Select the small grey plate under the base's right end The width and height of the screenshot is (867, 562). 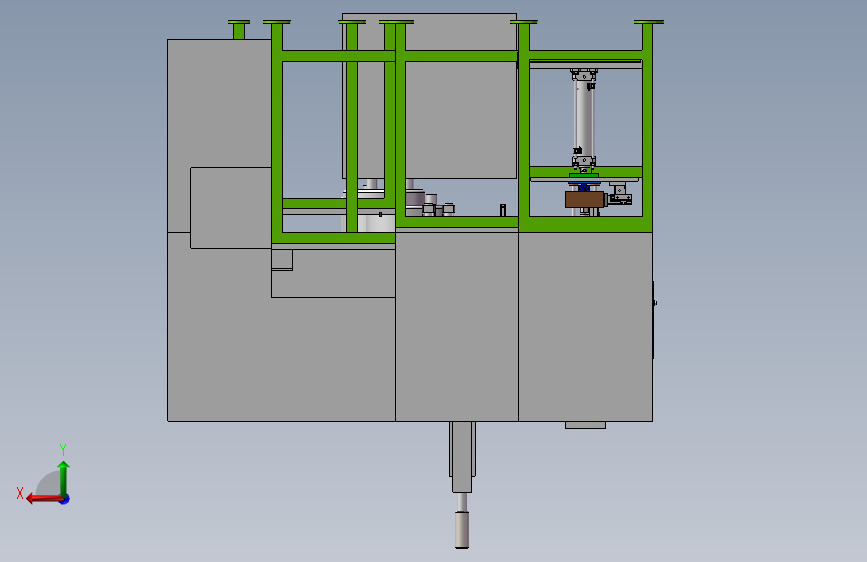(x=585, y=425)
